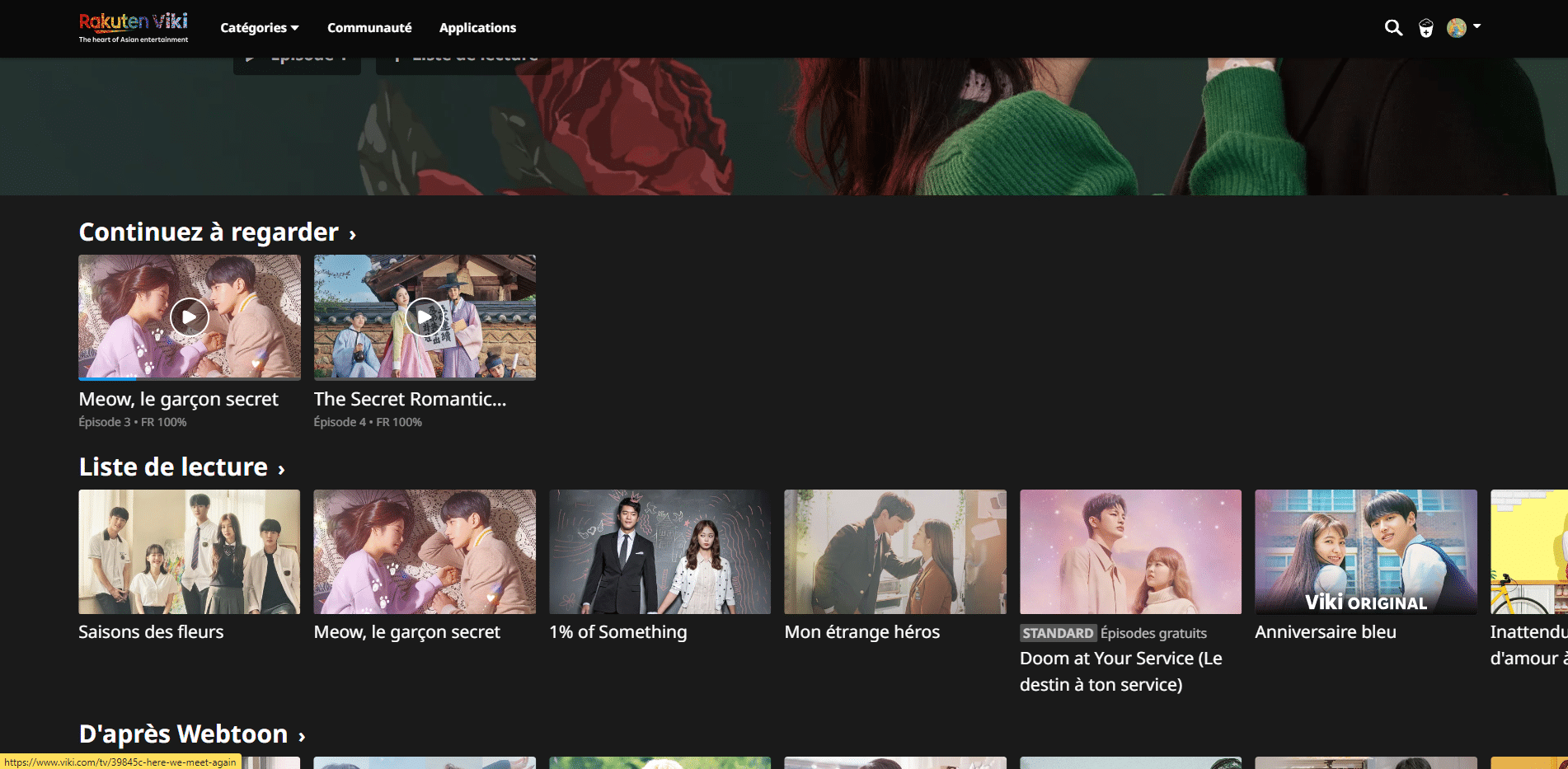Expand the profile menu caret
This screenshot has height=769, width=1568.
[1476, 26]
